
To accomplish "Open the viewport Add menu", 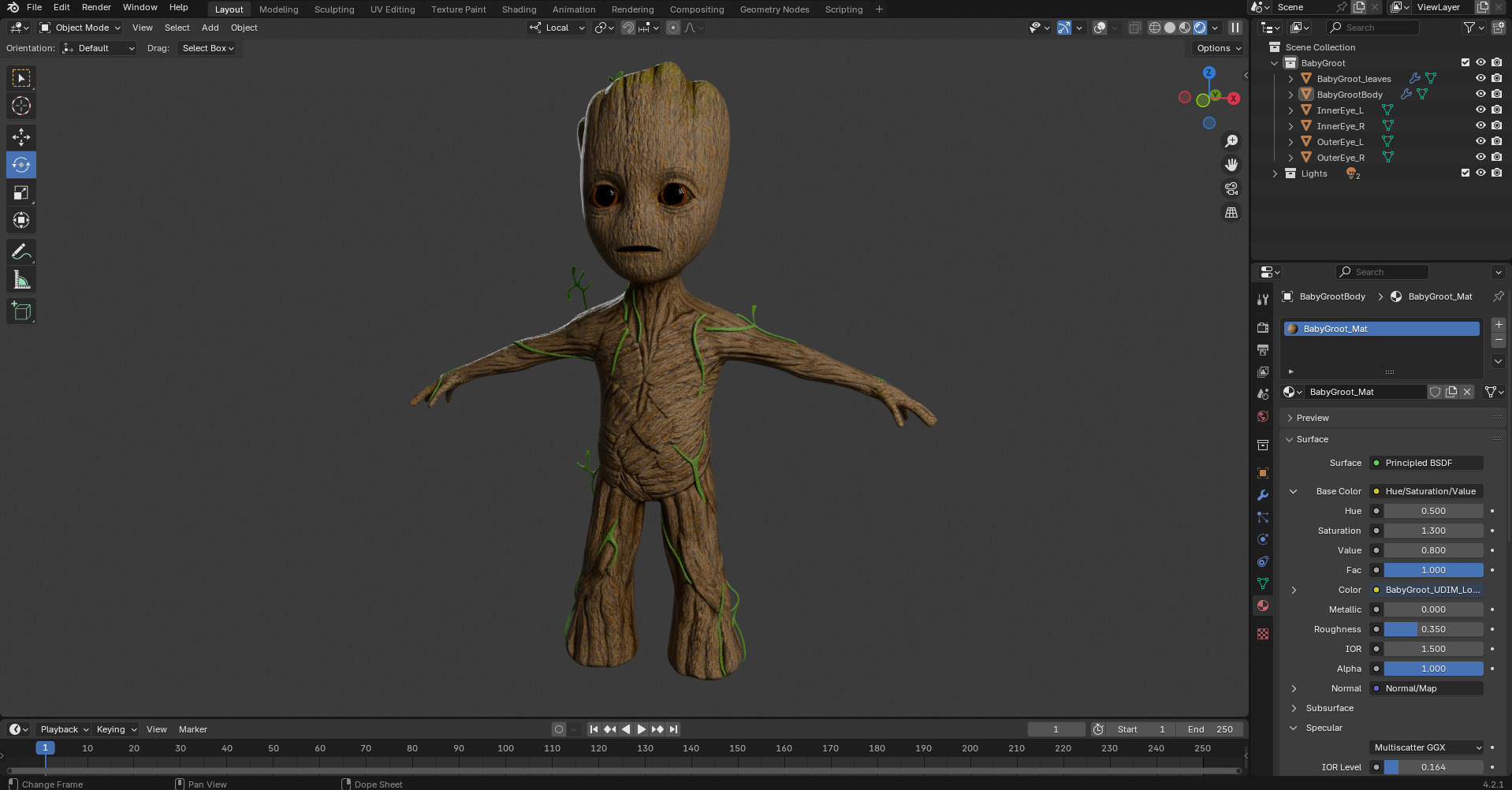I will tap(210, 28).
